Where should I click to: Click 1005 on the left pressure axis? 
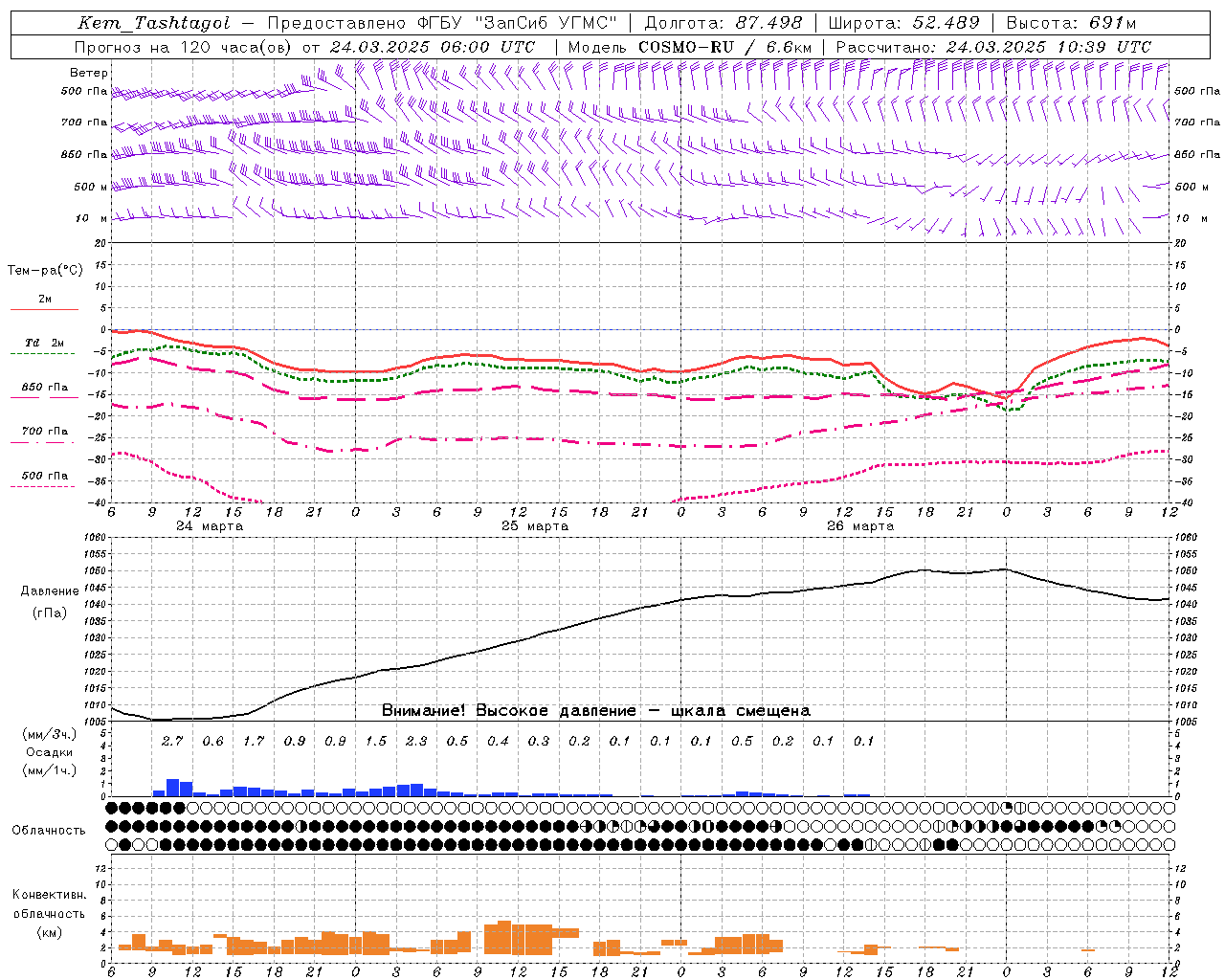(x=95, y=722)
